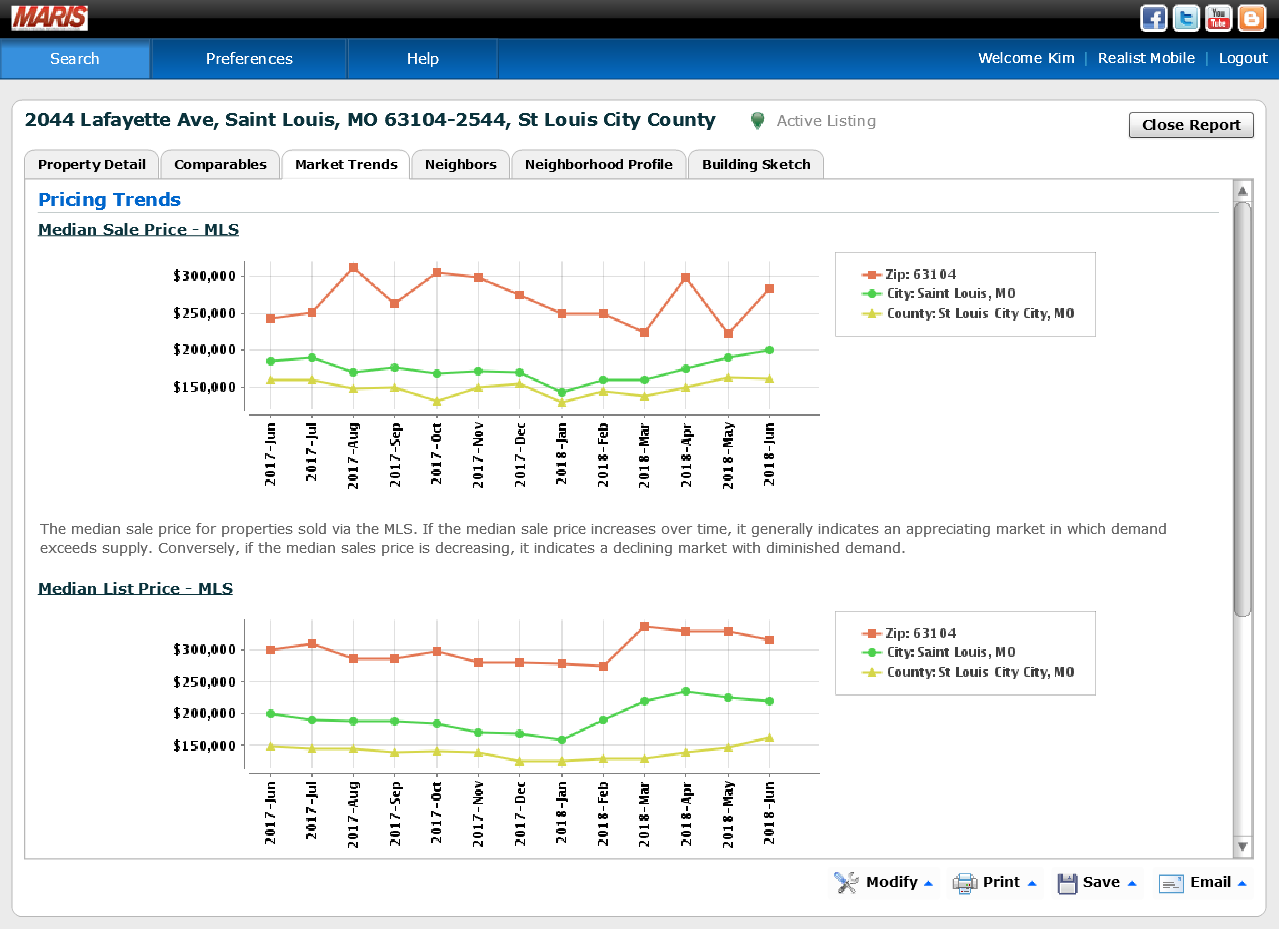The height and width of the screenshot is (929, 1279).
Task: Click the Email envelope icon
Action: pos(1171,882)
